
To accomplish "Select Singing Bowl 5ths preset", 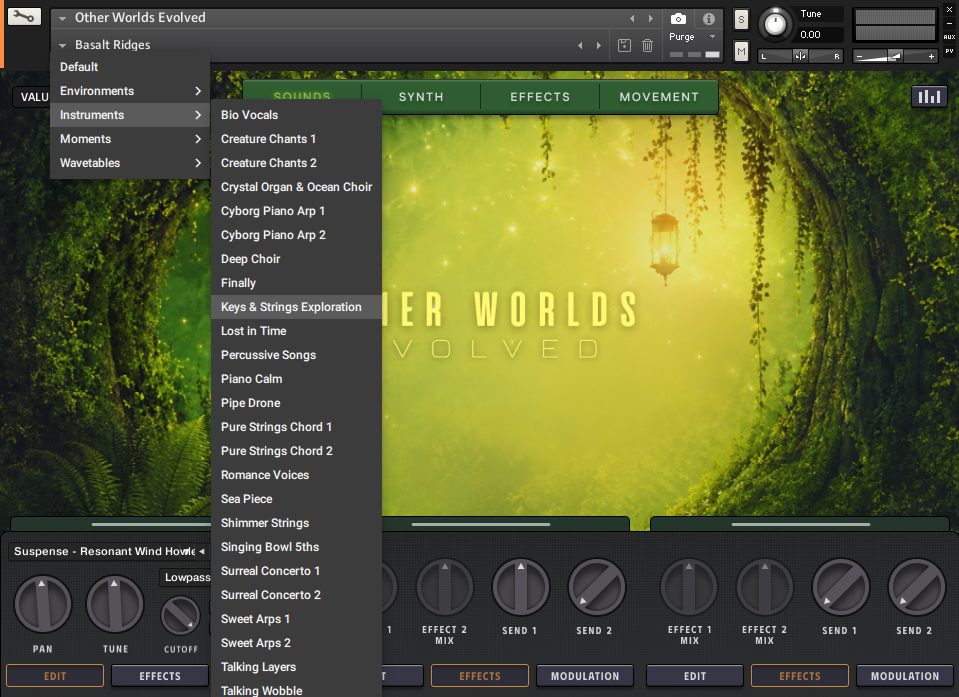I will point(296,547).
